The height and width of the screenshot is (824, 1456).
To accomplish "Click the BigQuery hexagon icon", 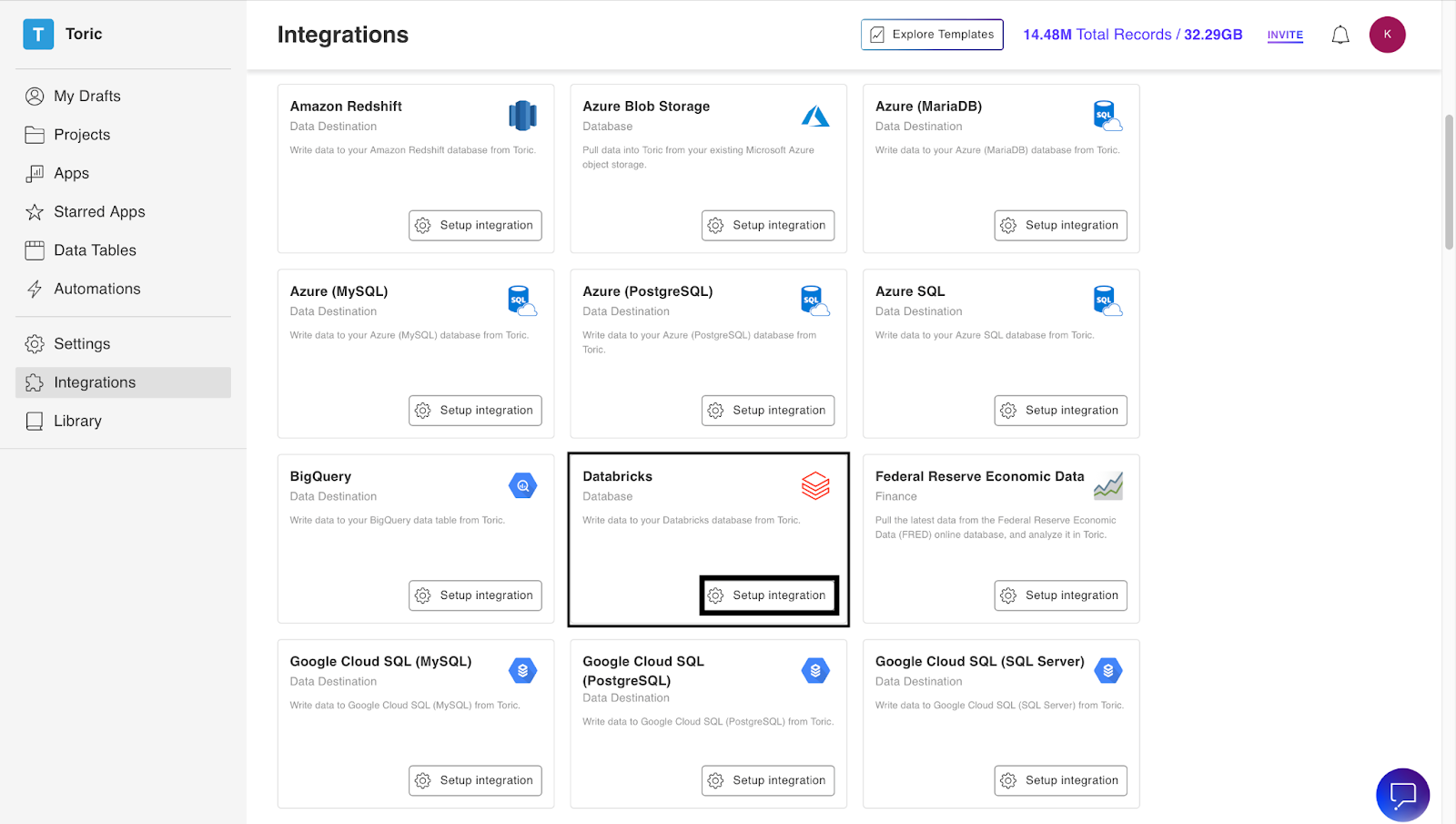I will [x=523, y=486].
